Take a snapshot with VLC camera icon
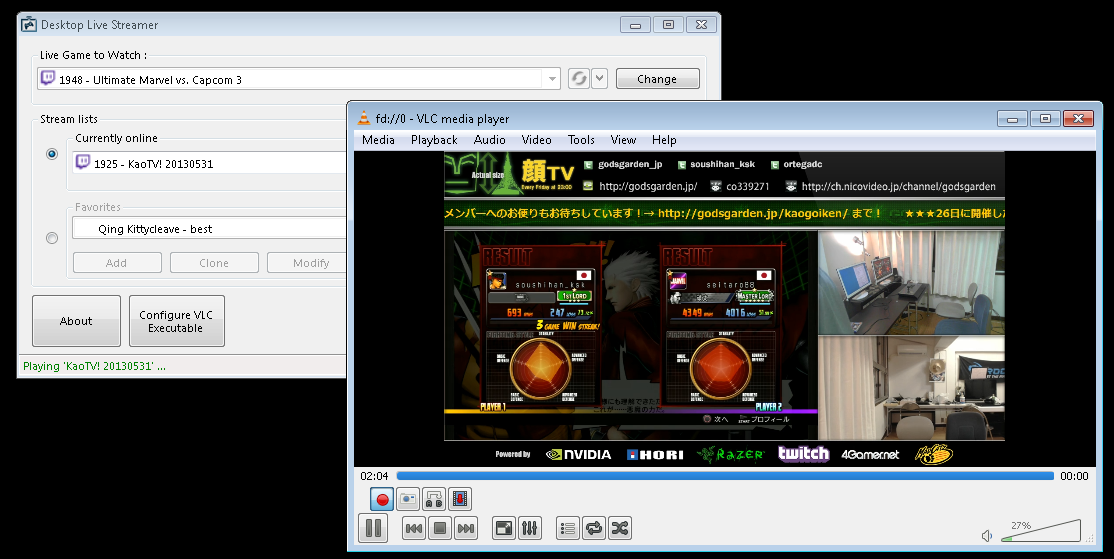The image size is (1114, 559). point(408,499)
